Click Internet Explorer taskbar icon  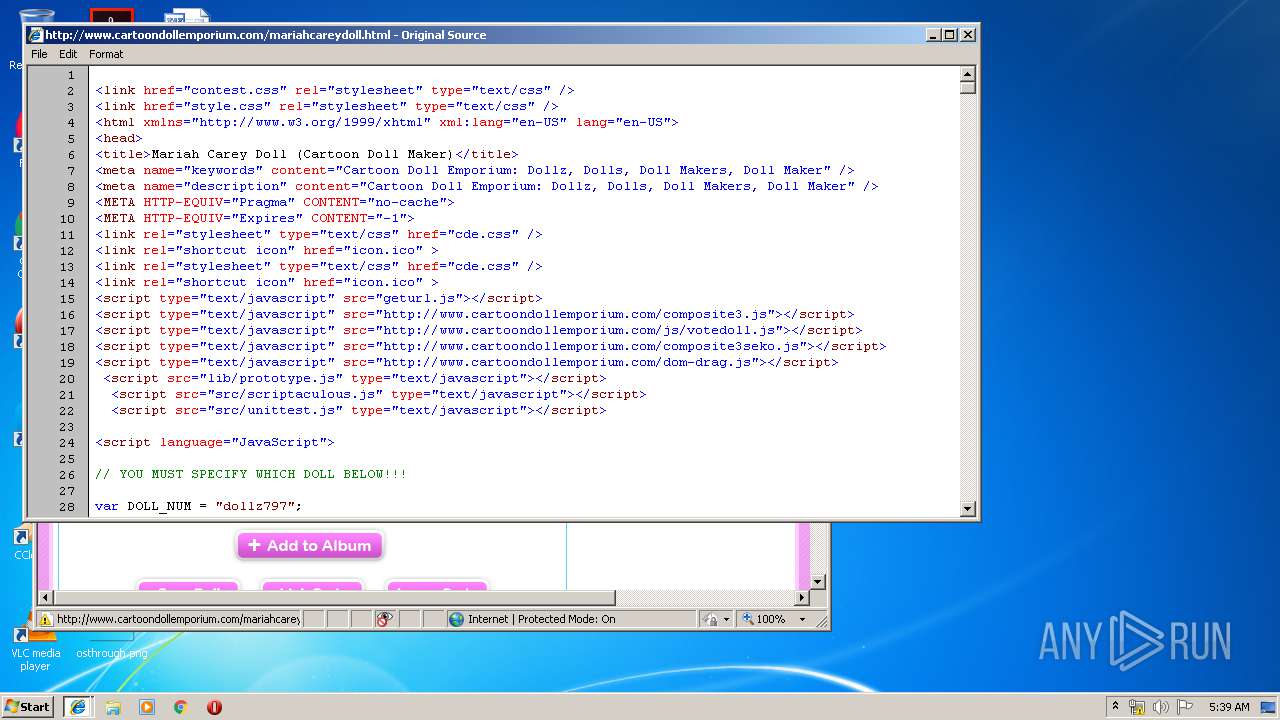(x=77, y=706)
